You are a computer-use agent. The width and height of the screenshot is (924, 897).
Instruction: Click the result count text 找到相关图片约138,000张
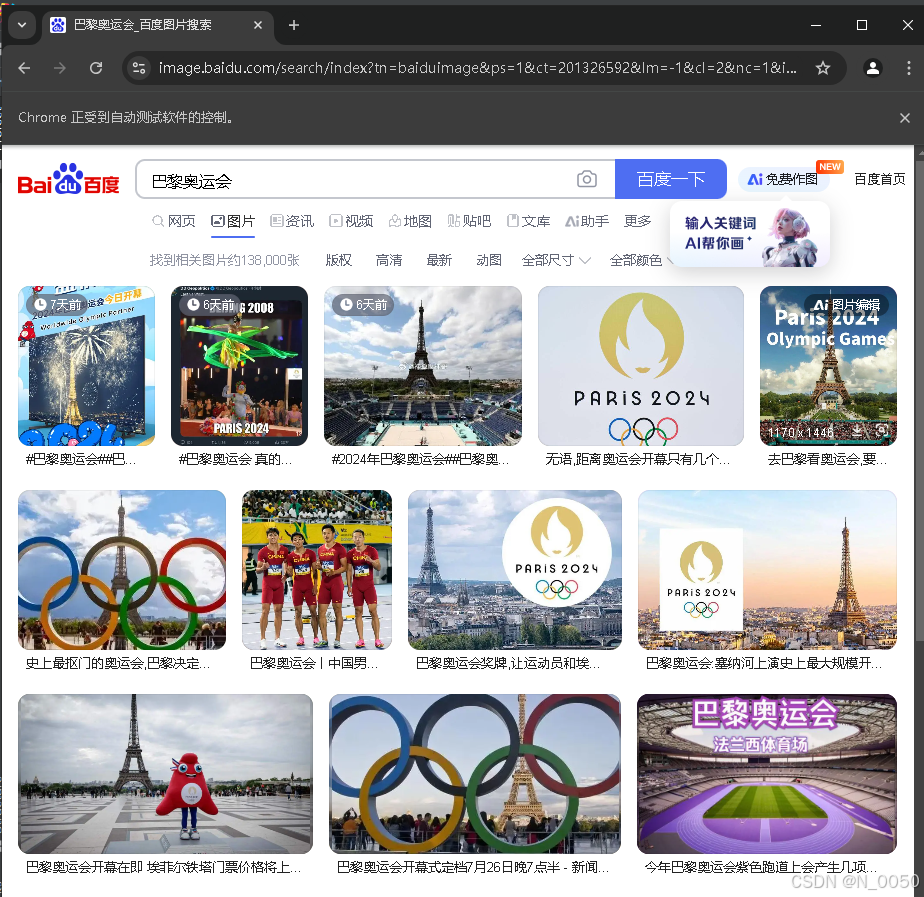(225, 260)
